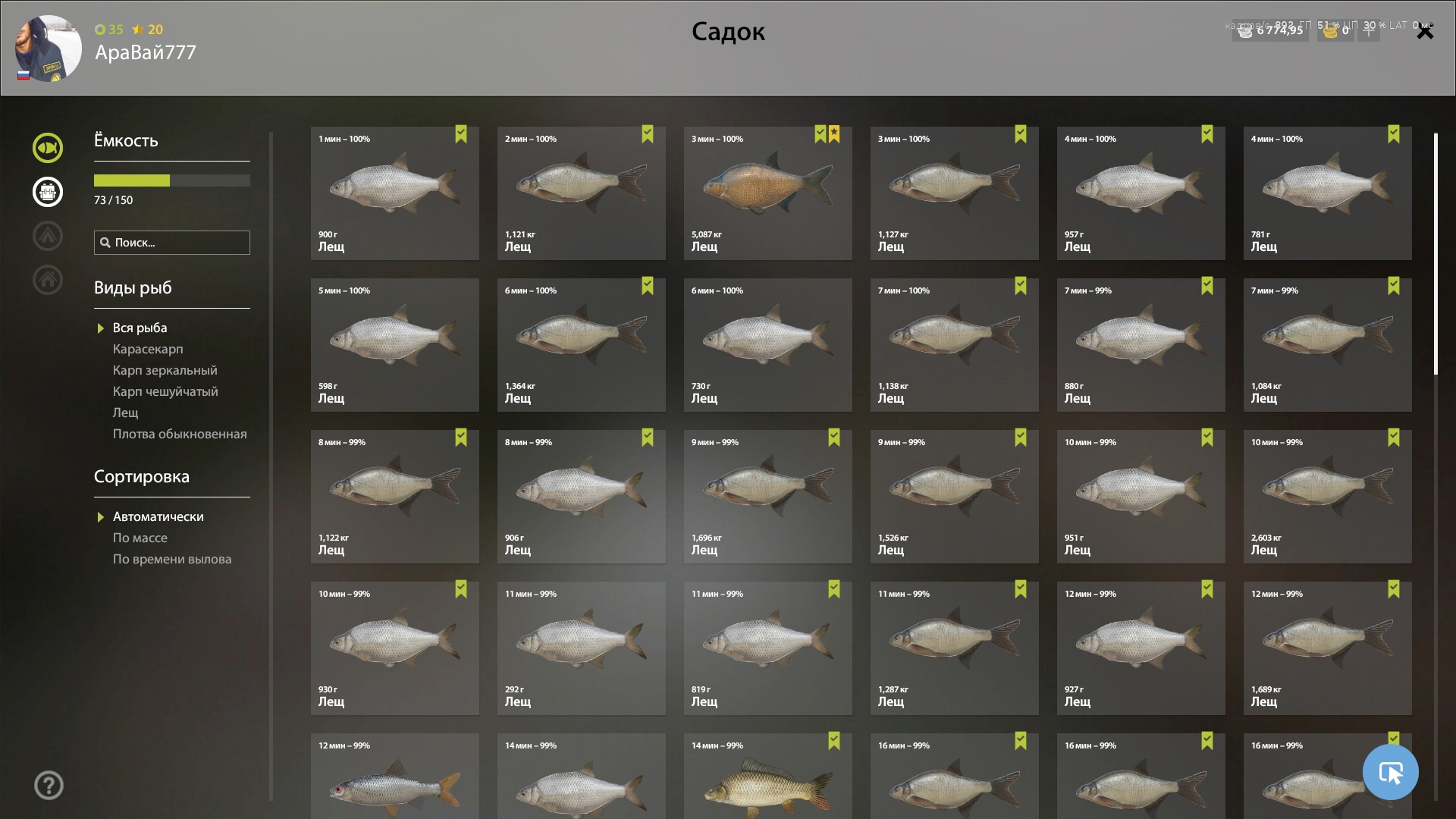This screenshot has width=1456, height=819.
Task: Select the Вся рыба filter
Action: click(140, 328)
